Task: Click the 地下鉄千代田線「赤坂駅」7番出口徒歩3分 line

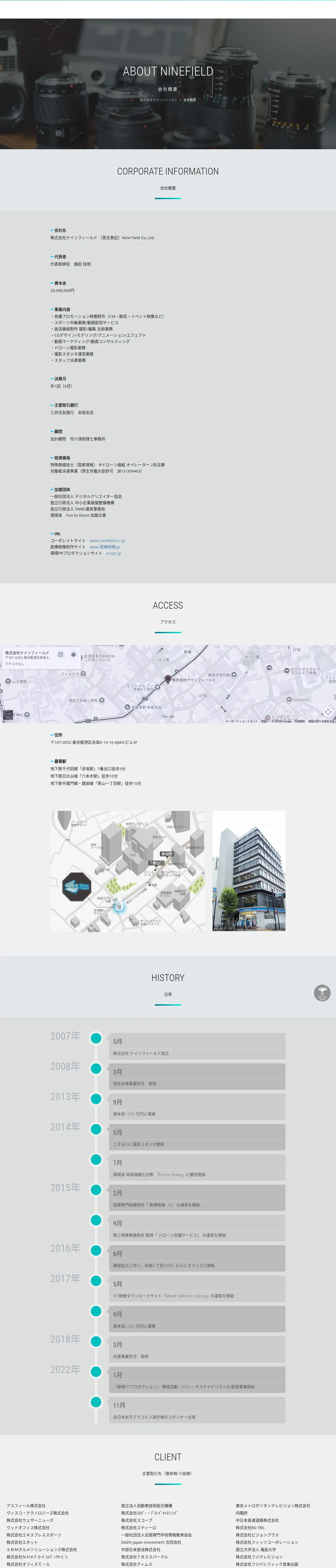Action: 88,769
